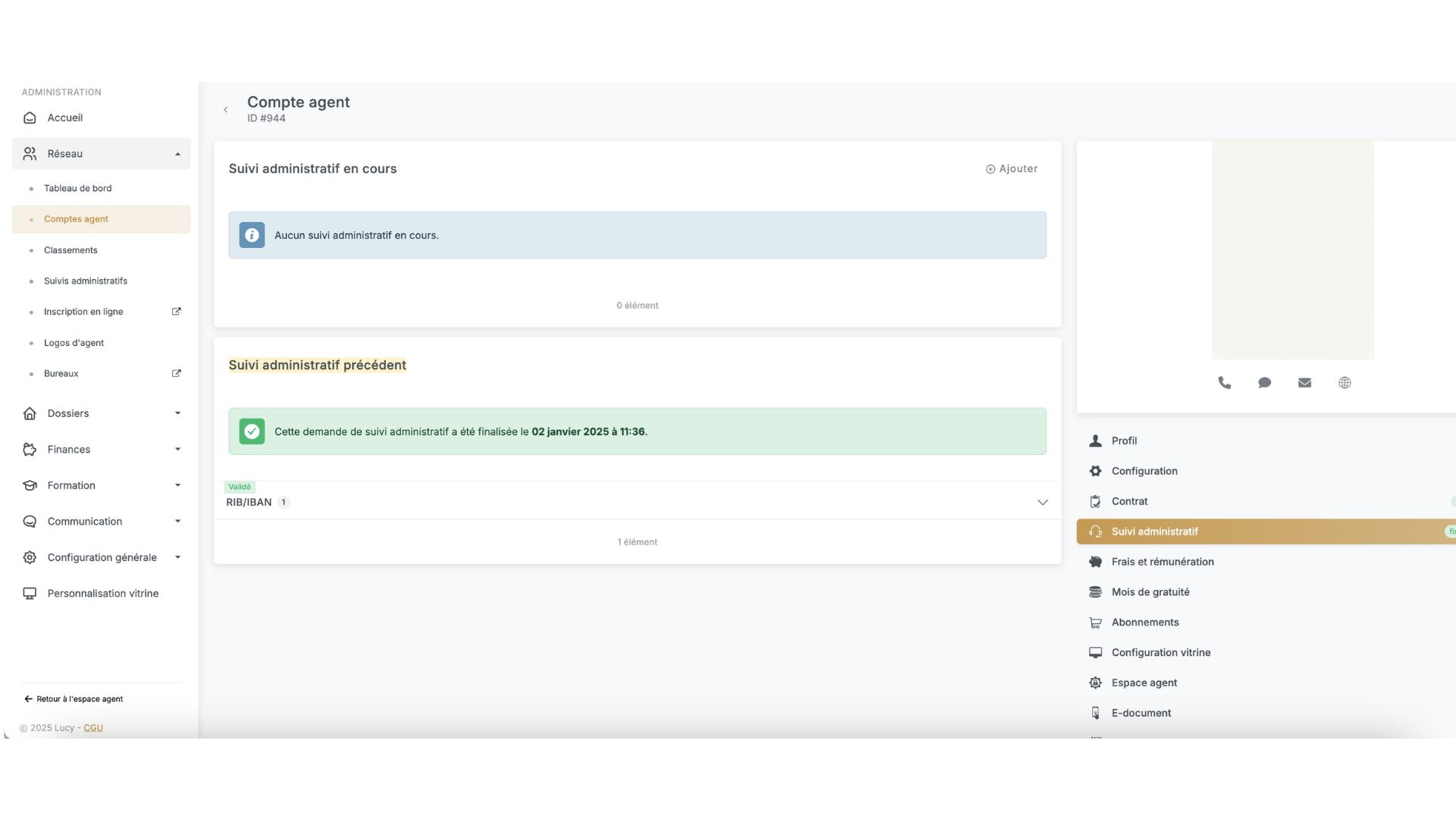Open Bureaux external link icon
Viewport: 1456px width, 819px height.
coord(177,373)
